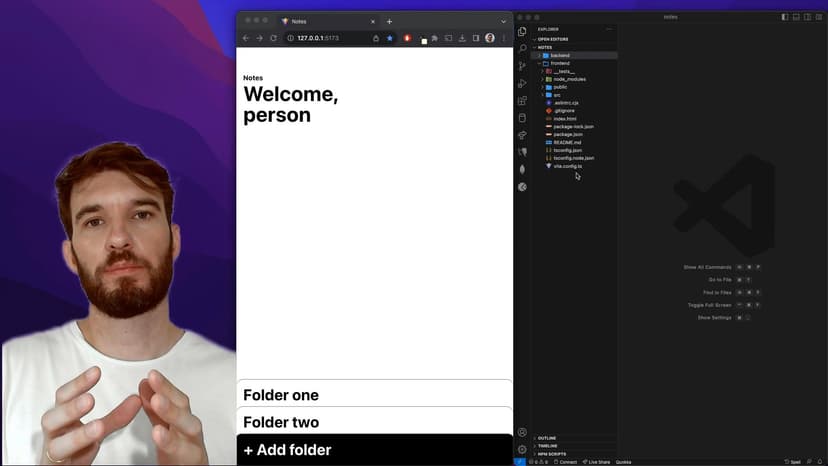Toggle the primary sidebar layout button
Screen dimensions: 828x466
[784, 16]
